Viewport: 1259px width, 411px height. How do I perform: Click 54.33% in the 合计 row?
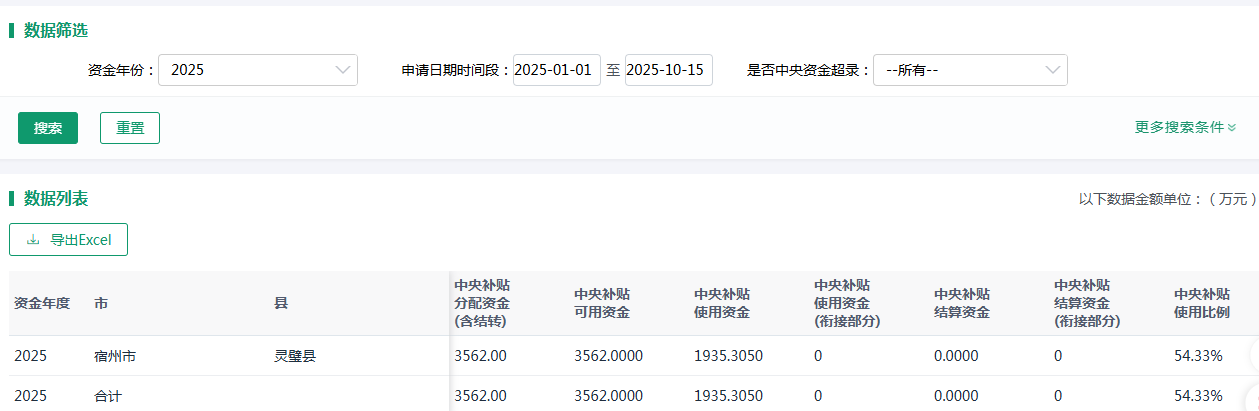click(1198, 396)
